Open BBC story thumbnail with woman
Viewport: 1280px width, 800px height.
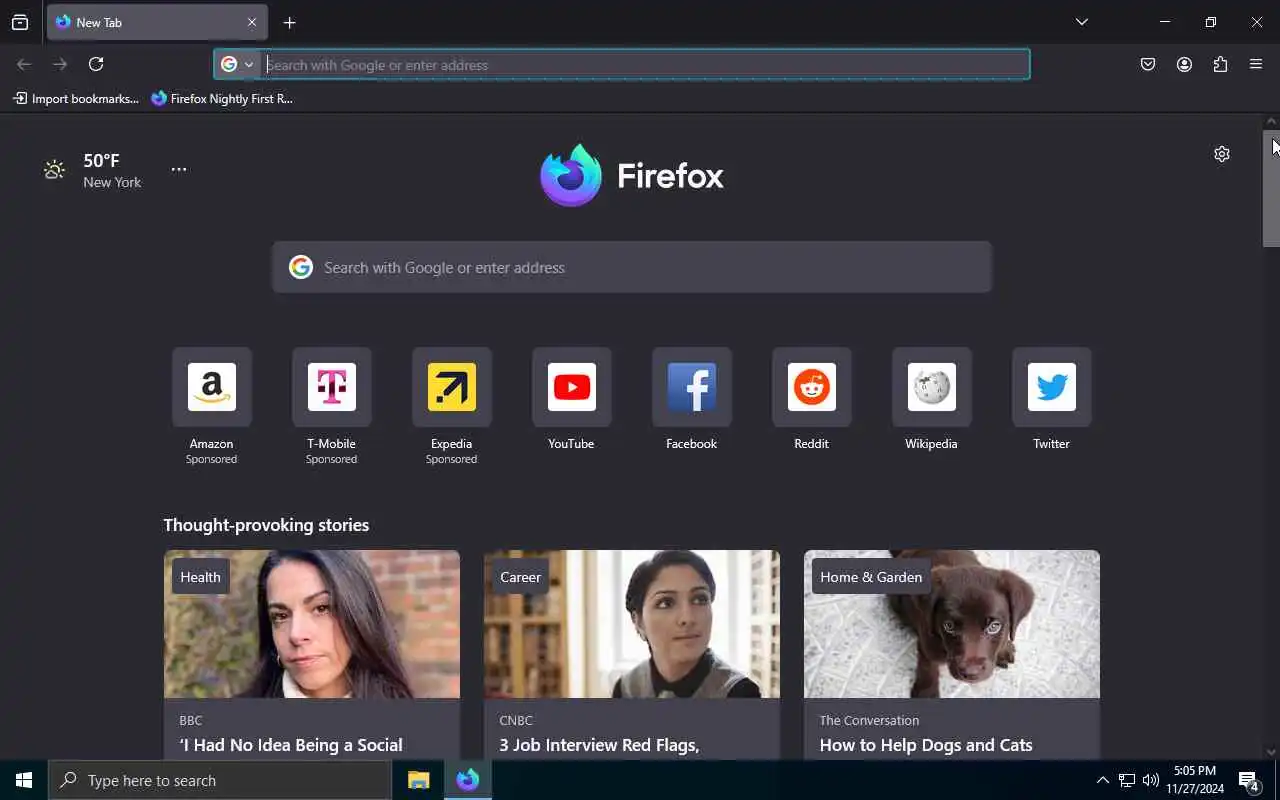(x=312, y=624)
